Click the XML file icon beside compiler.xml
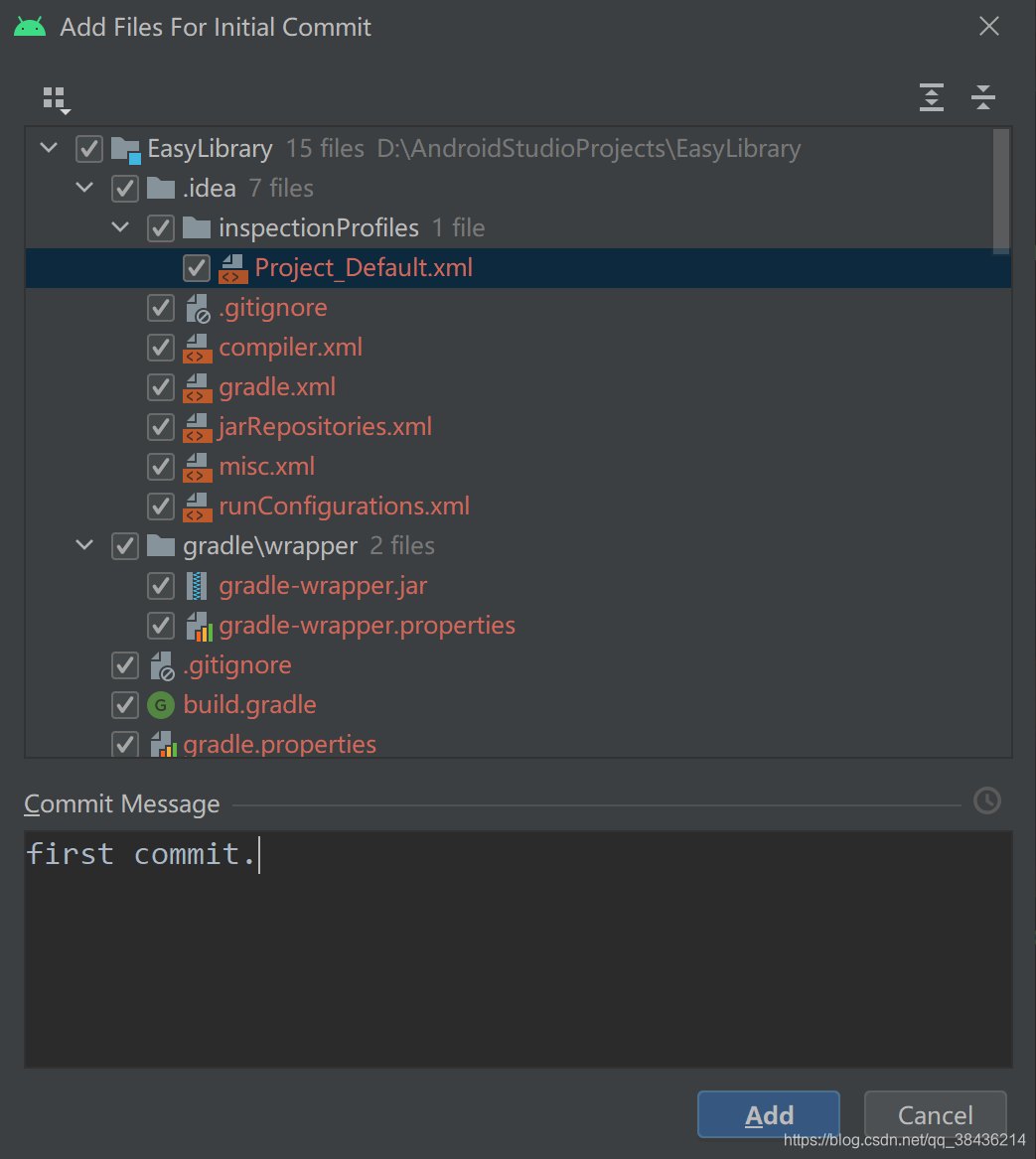Viewport: 1036px width, 1159px height. 196,347
